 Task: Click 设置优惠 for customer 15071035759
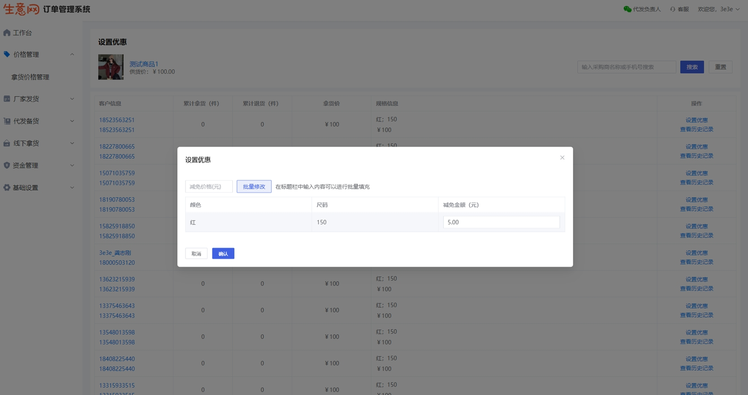click(696, 173)
